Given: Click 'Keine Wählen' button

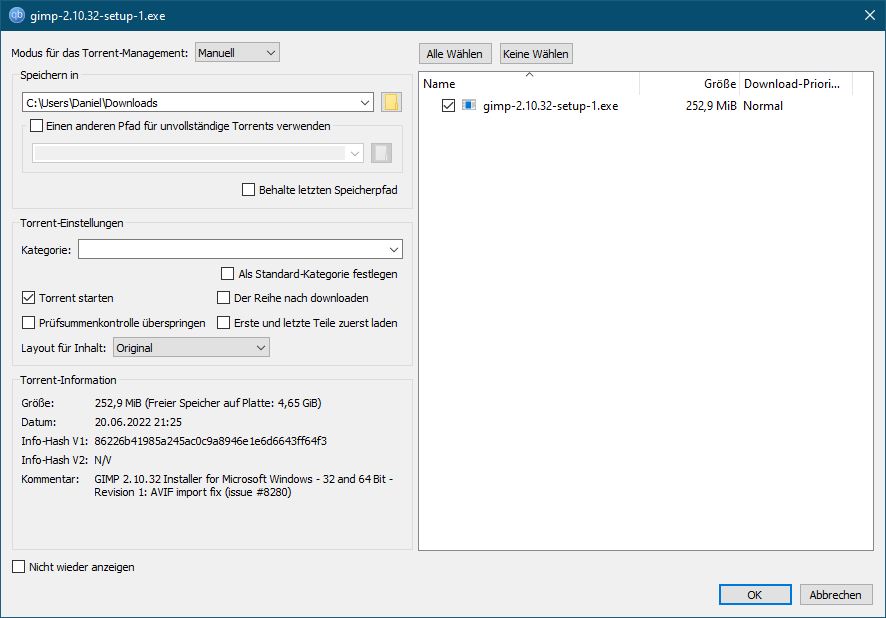Looking at the screenshot, I should pyautogui.click(x=536, y=54).
